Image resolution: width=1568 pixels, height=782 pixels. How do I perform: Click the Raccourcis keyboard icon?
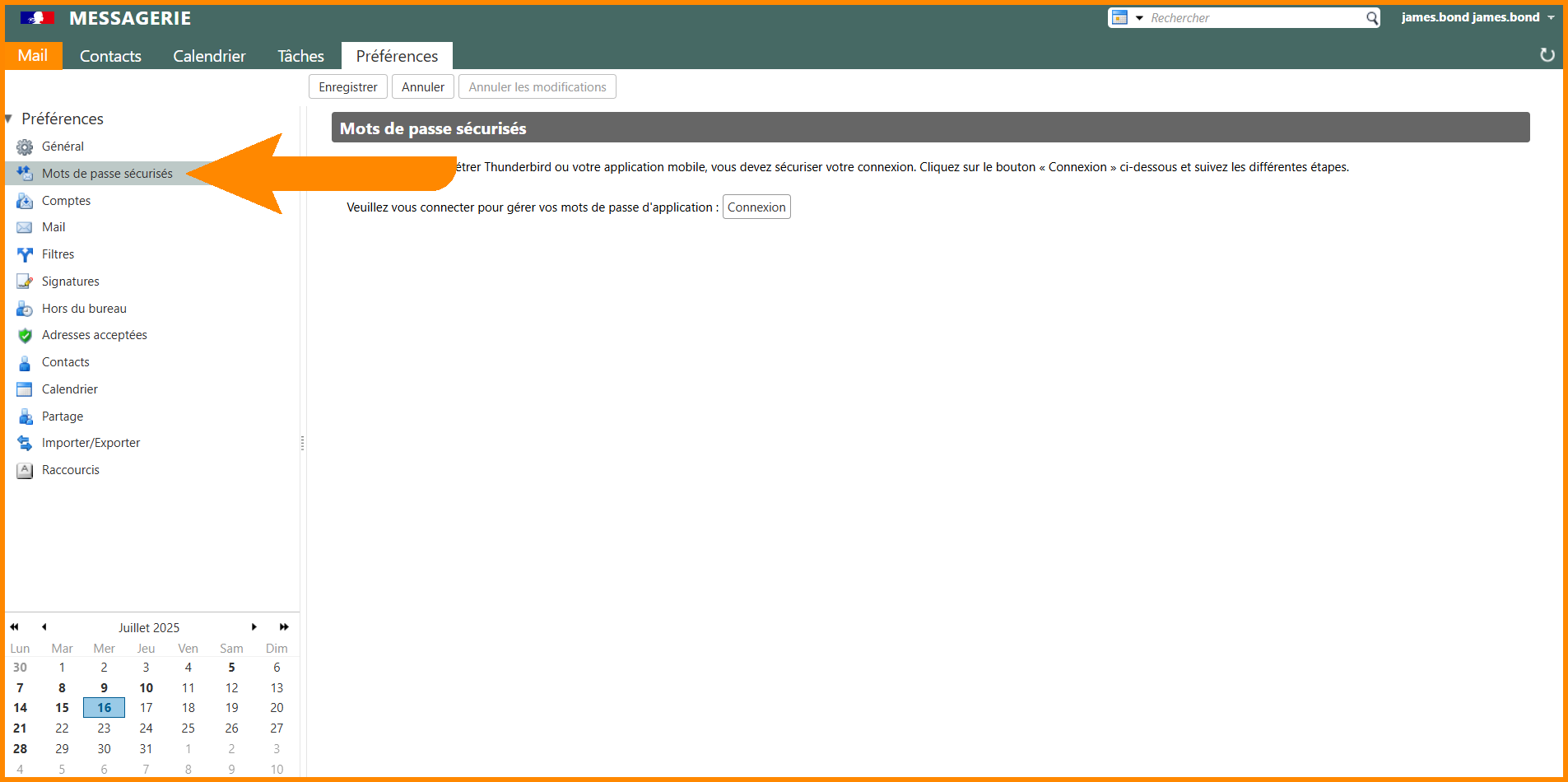pyautogui.click(x=25, y=471)
